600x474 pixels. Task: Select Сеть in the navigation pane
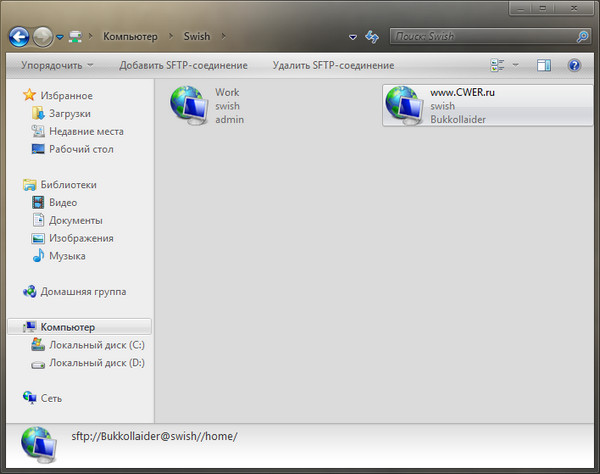click(51, 398)
